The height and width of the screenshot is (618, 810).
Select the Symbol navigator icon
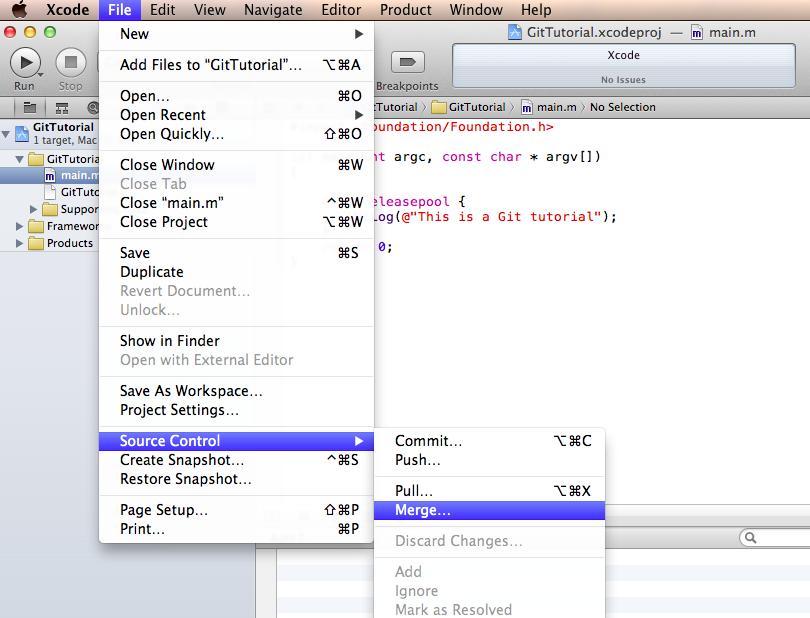point(62,107)
